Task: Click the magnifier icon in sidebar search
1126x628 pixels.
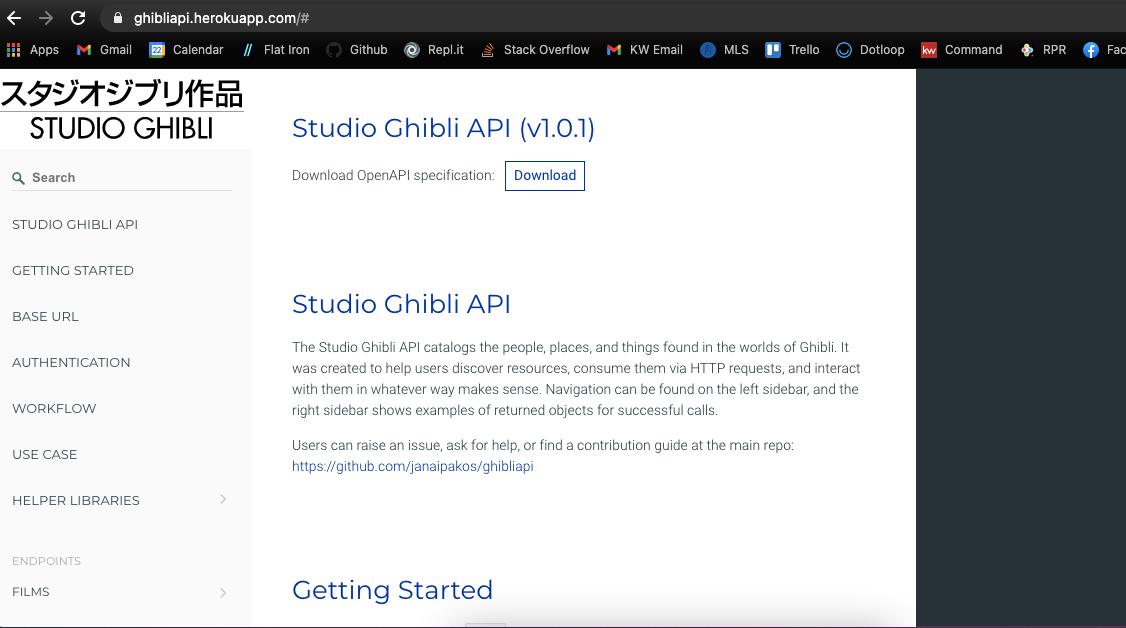Action: tap(19, 178)
